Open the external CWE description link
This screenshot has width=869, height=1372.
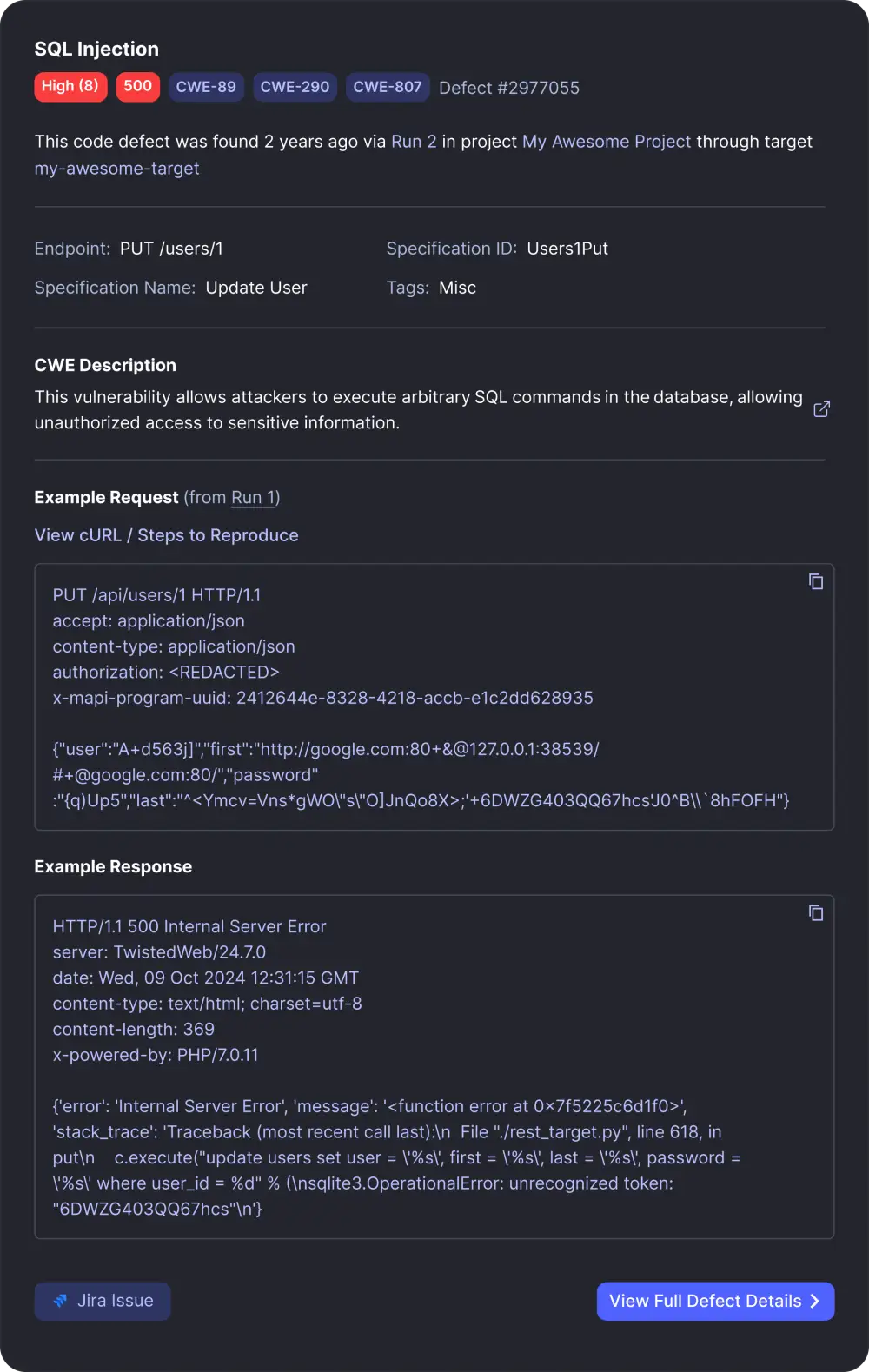click(821, 408)
